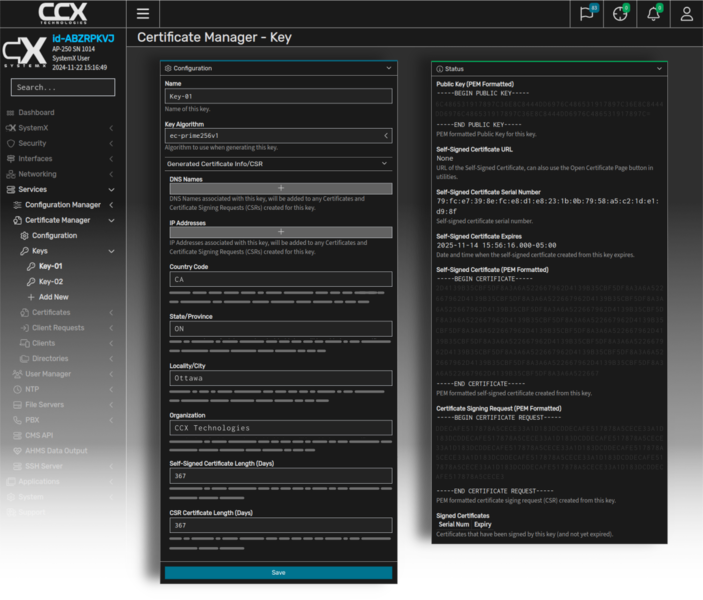Focus the sidebar Search field

pyautogui.click(x=63, y=87)
